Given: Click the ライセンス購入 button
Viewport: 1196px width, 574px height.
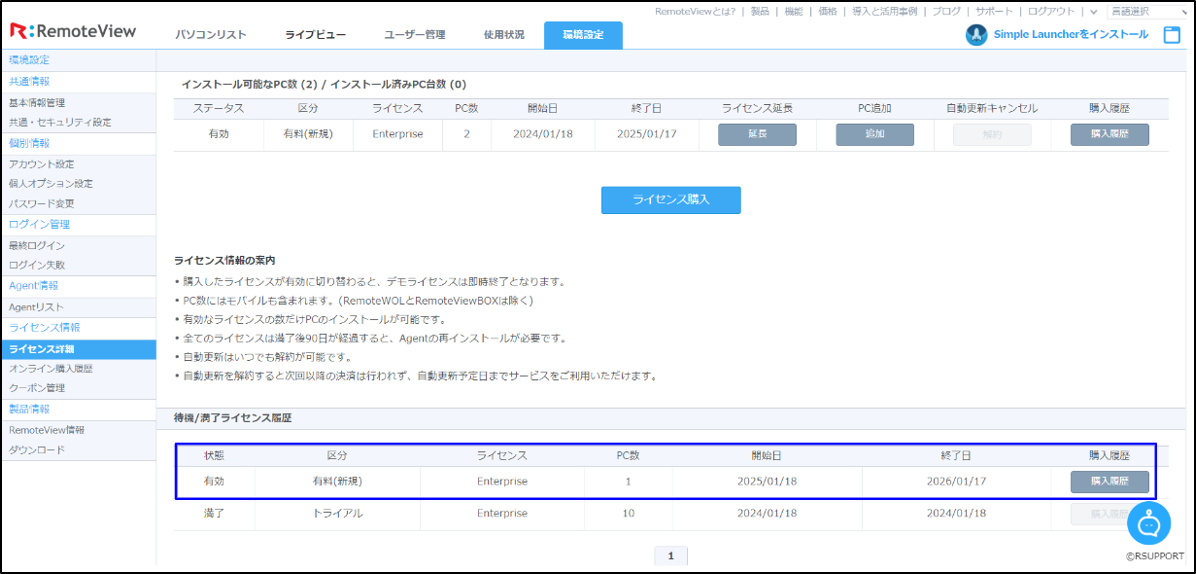Looking at the screenshot, I should pos(671,200).
